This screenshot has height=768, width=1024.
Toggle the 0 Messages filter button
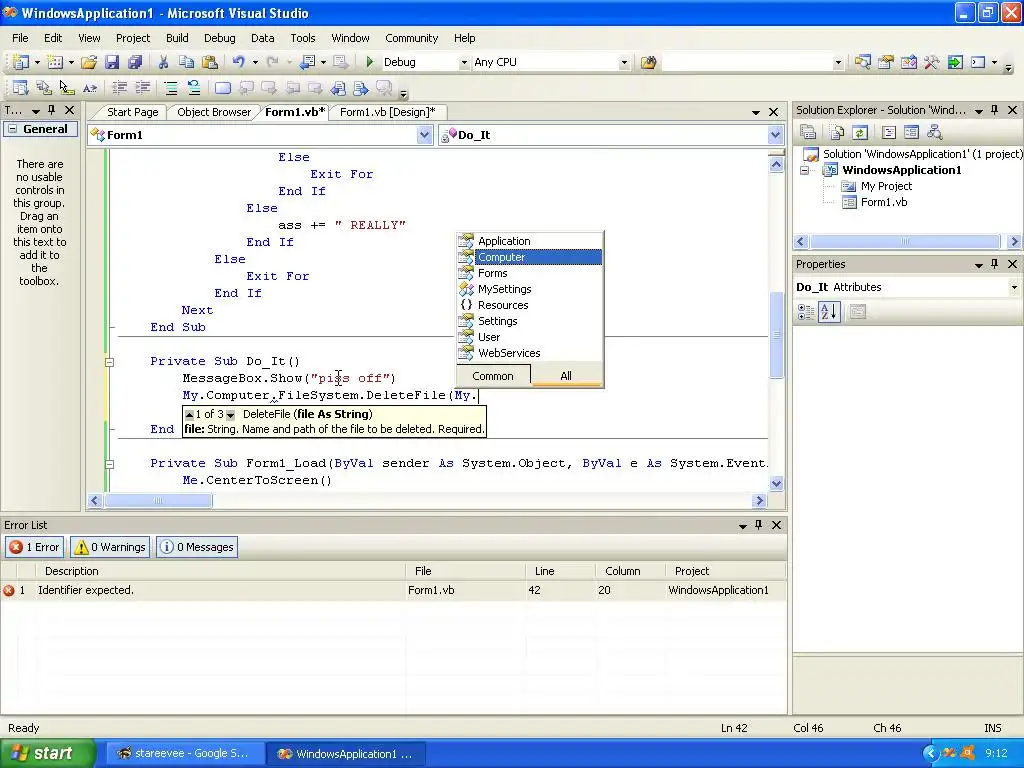pyautogui.click(x=197, y=547)
